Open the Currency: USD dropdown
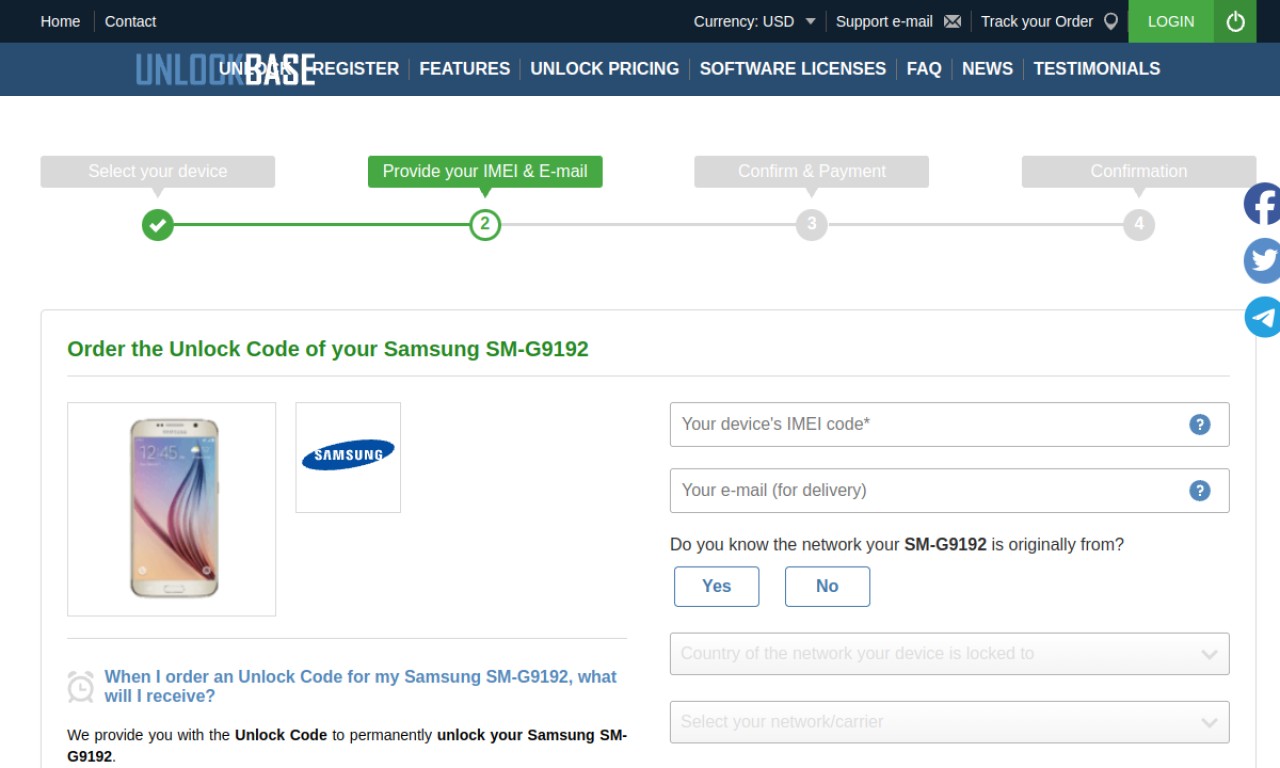 [755, 21]
